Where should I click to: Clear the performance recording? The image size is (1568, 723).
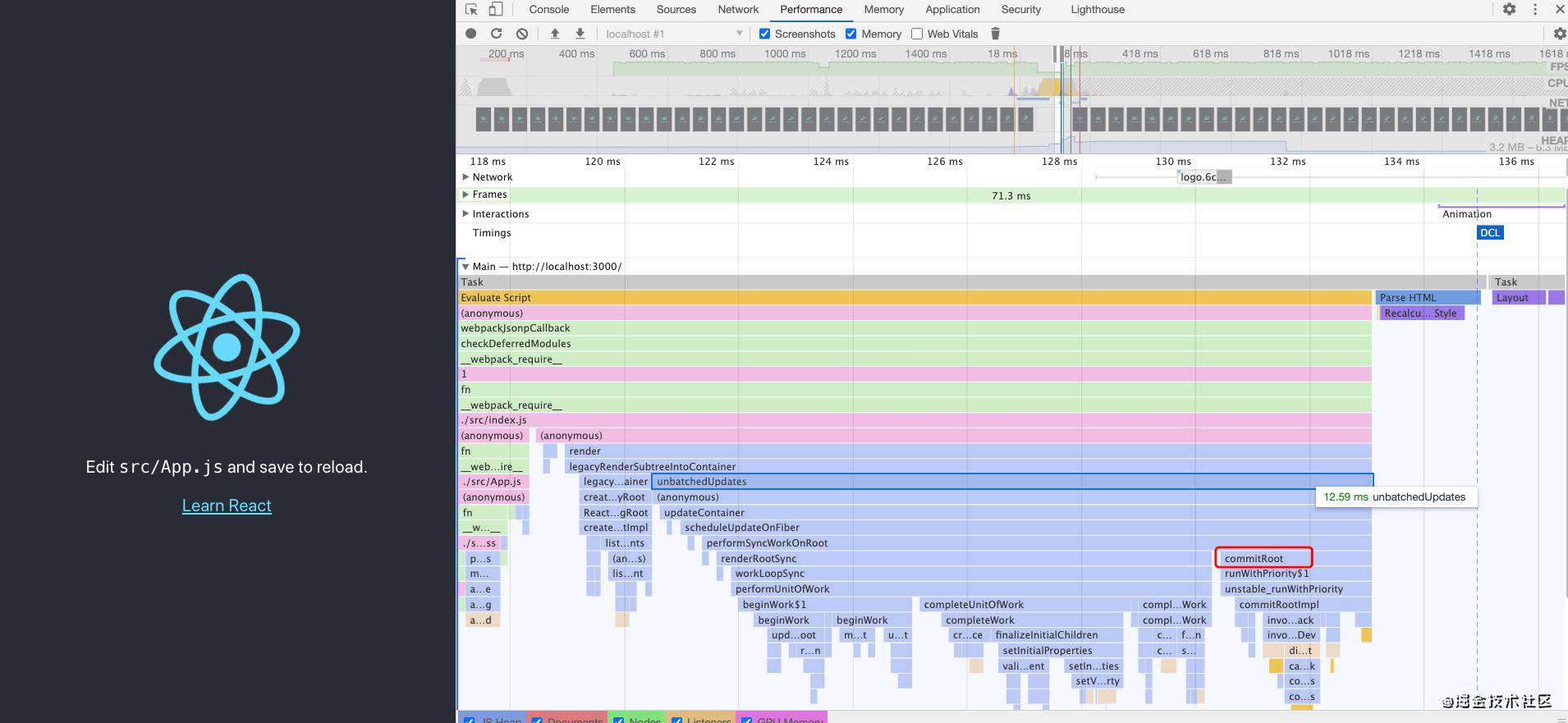point(522,34)
